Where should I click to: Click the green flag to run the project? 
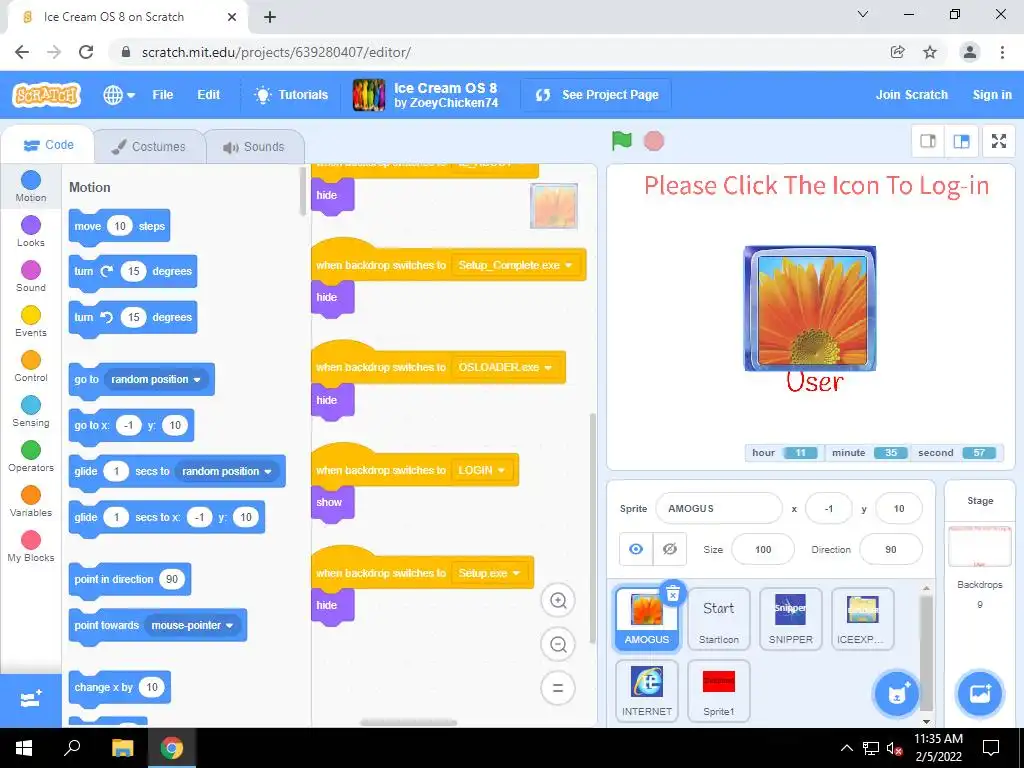[x=621, y=140]
